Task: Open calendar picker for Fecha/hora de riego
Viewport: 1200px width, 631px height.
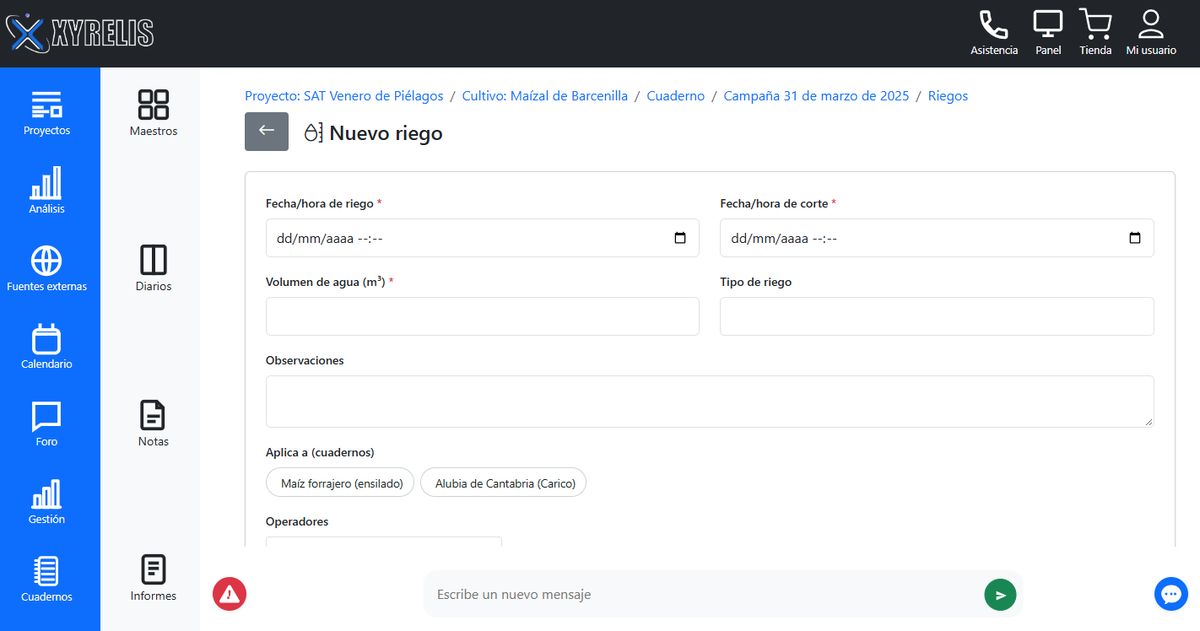Action: pyautogui.click(x=680, y=238)
